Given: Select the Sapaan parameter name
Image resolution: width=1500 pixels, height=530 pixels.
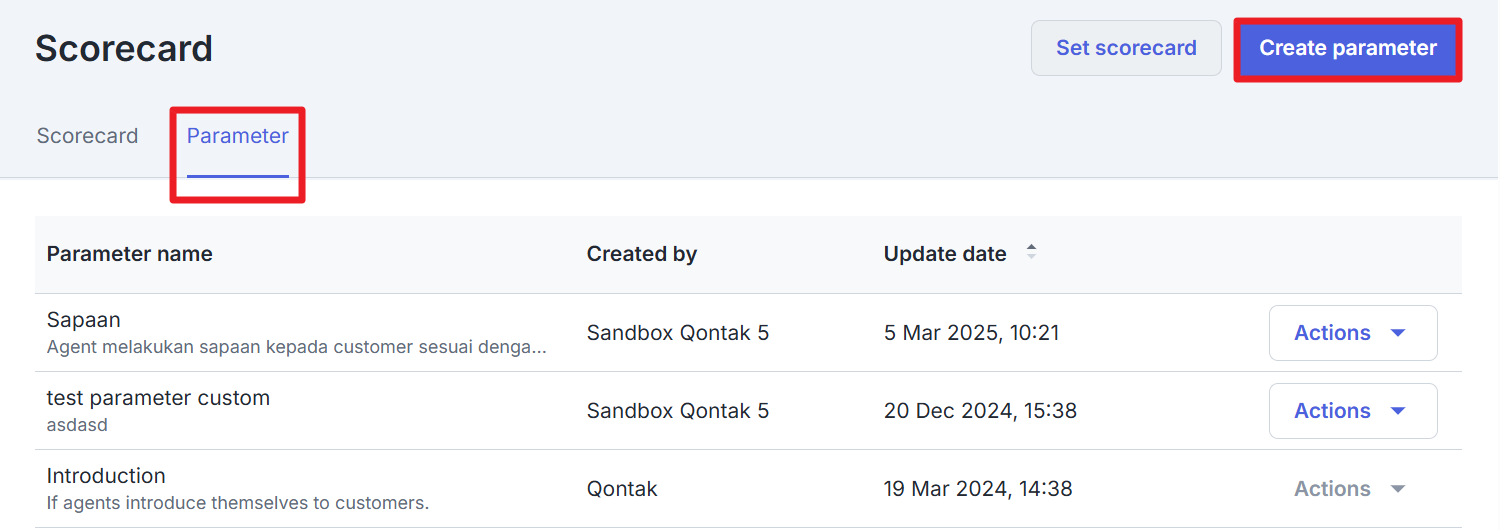Looking at the screenshot, I should pyautogui.click(x=84, y=320).
